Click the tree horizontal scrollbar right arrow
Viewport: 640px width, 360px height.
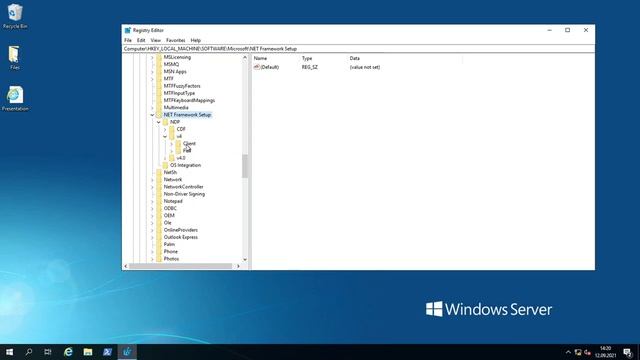238,266
